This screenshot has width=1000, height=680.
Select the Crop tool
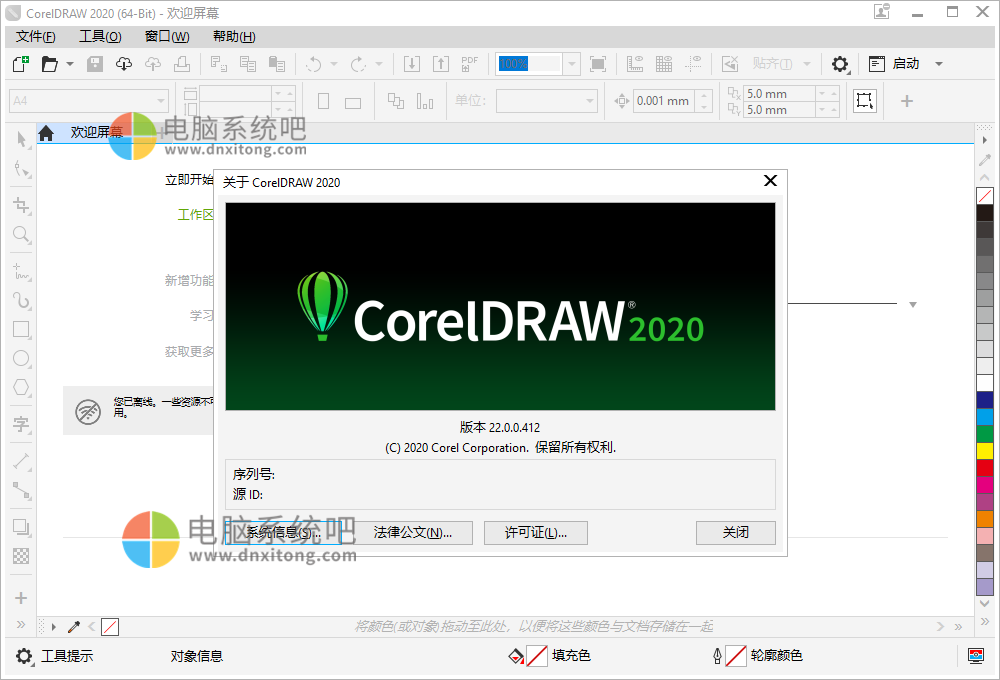(22, 205)
